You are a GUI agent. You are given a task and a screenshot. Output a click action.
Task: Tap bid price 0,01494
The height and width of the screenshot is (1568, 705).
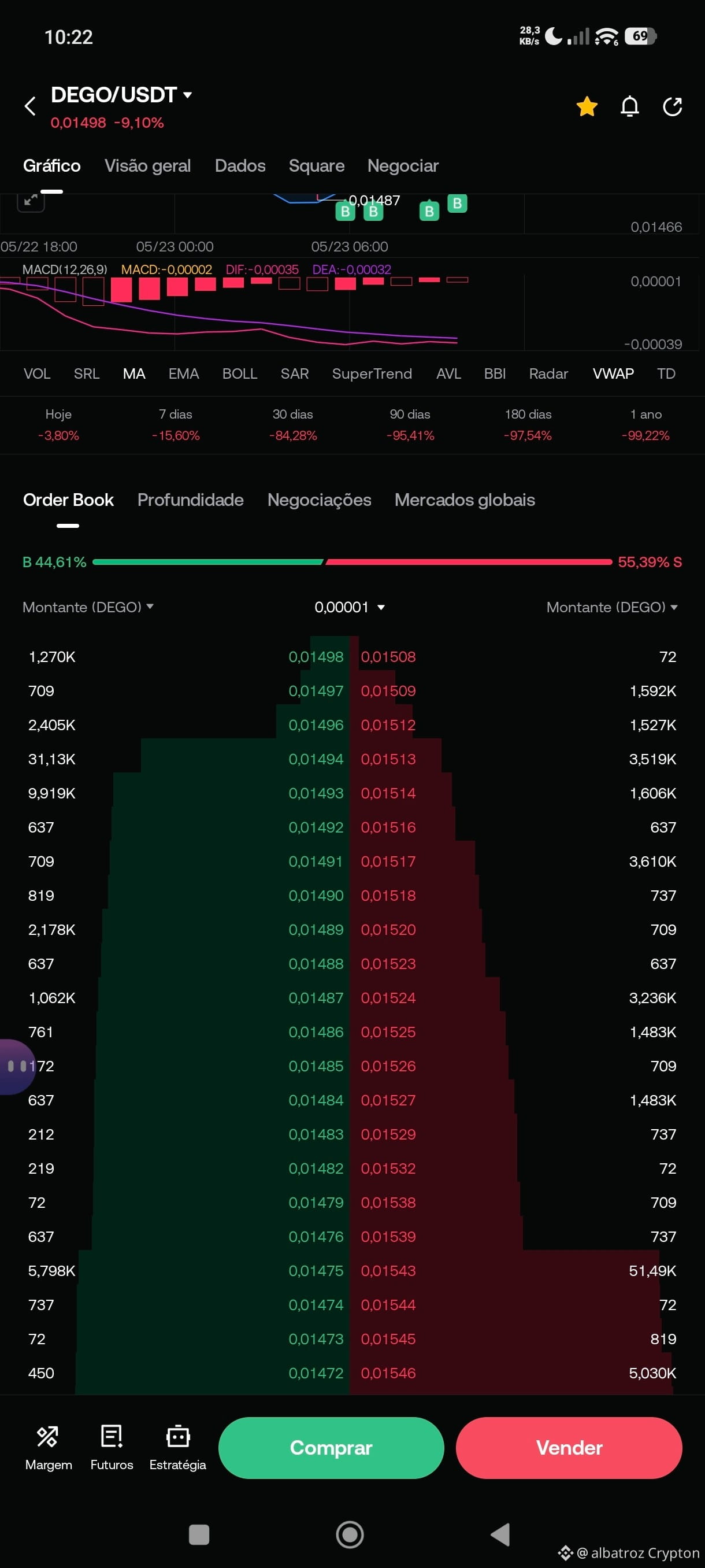point(316,759)
